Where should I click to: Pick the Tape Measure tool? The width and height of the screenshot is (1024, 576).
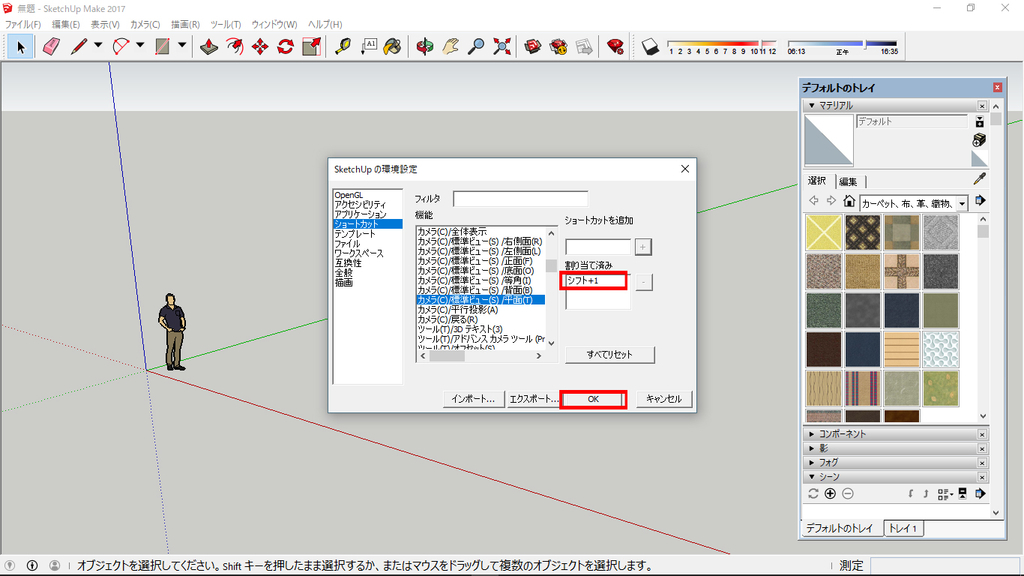point(343,46)
